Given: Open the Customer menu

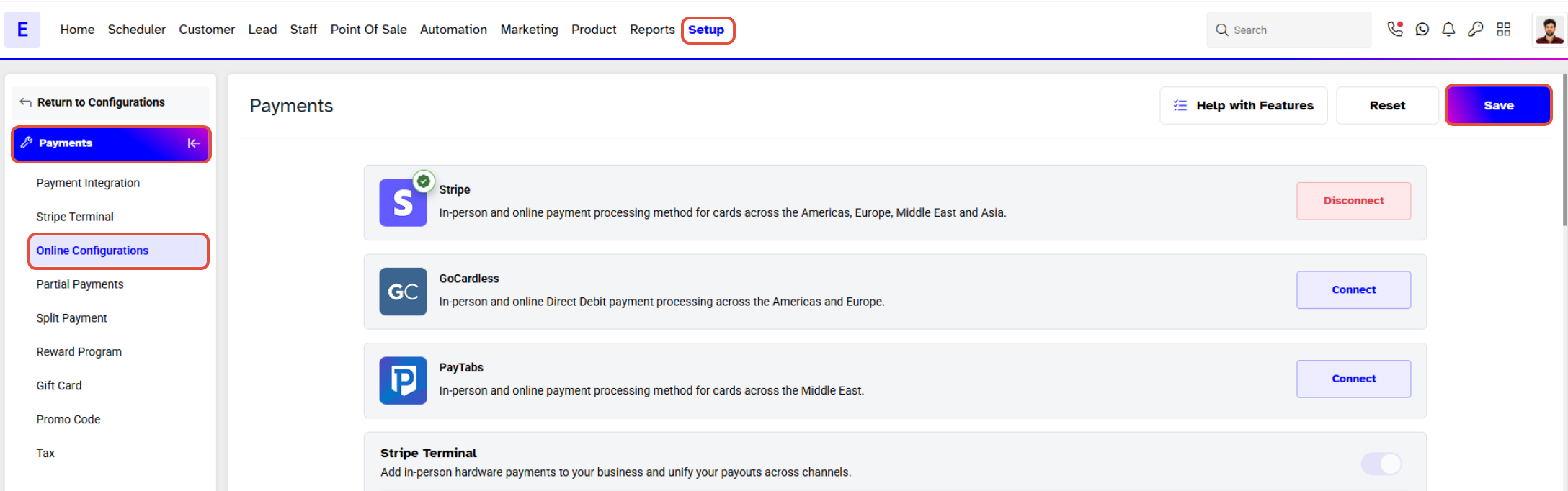Looking at the screenshot, I should point(207,30).
